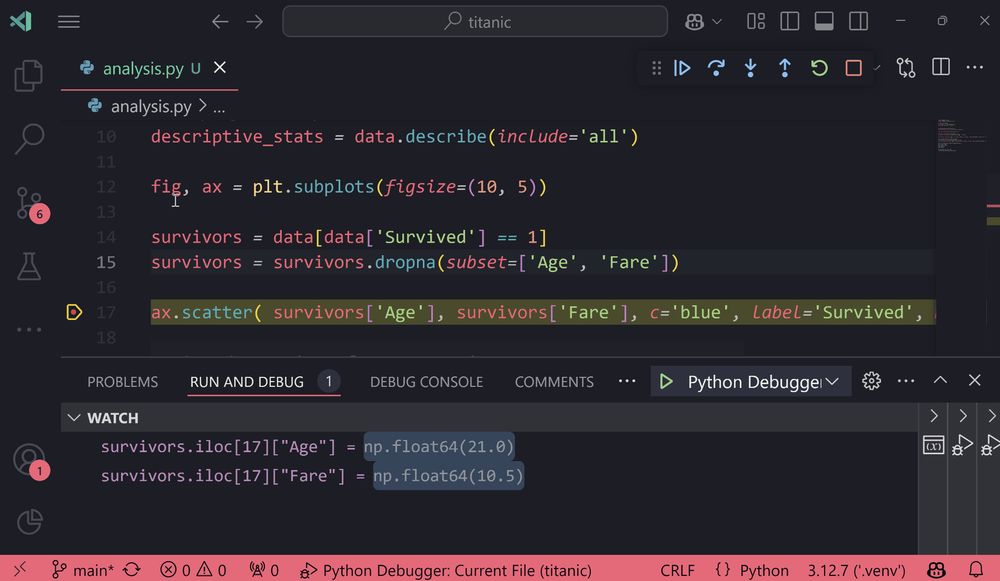This screenshot has height=581, width=1000.
Task: Synchronize changes in the status bar
Action: coord(132,570)
